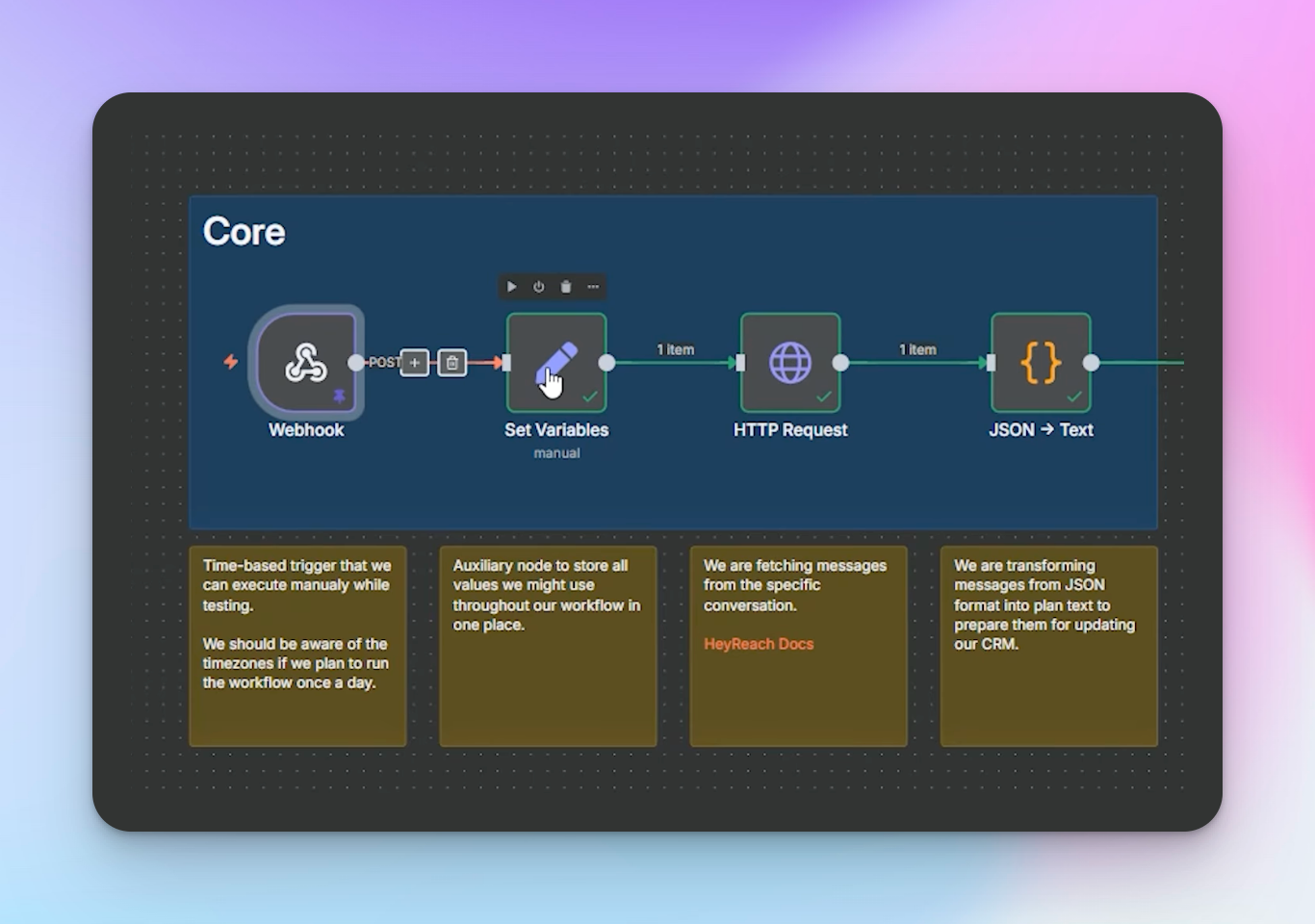Click '1 item' label after Set Variables
The height and width of the screenshot is (924, 1315).
coord(676,349)
